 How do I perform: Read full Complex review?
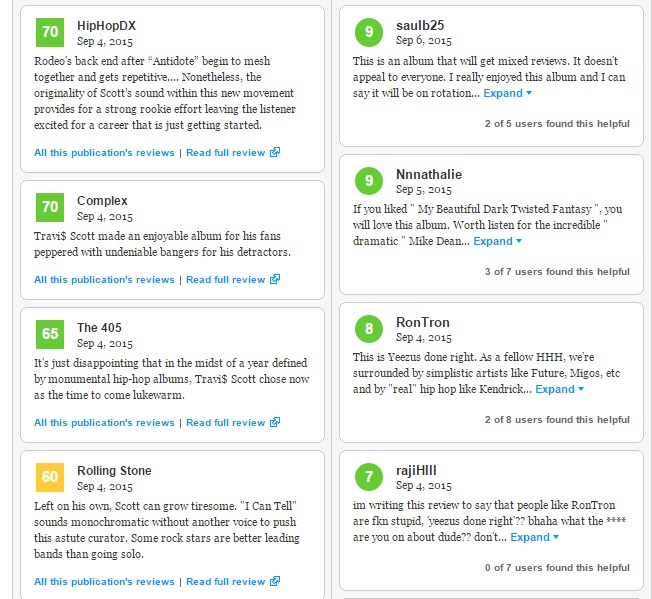(226, 280)
